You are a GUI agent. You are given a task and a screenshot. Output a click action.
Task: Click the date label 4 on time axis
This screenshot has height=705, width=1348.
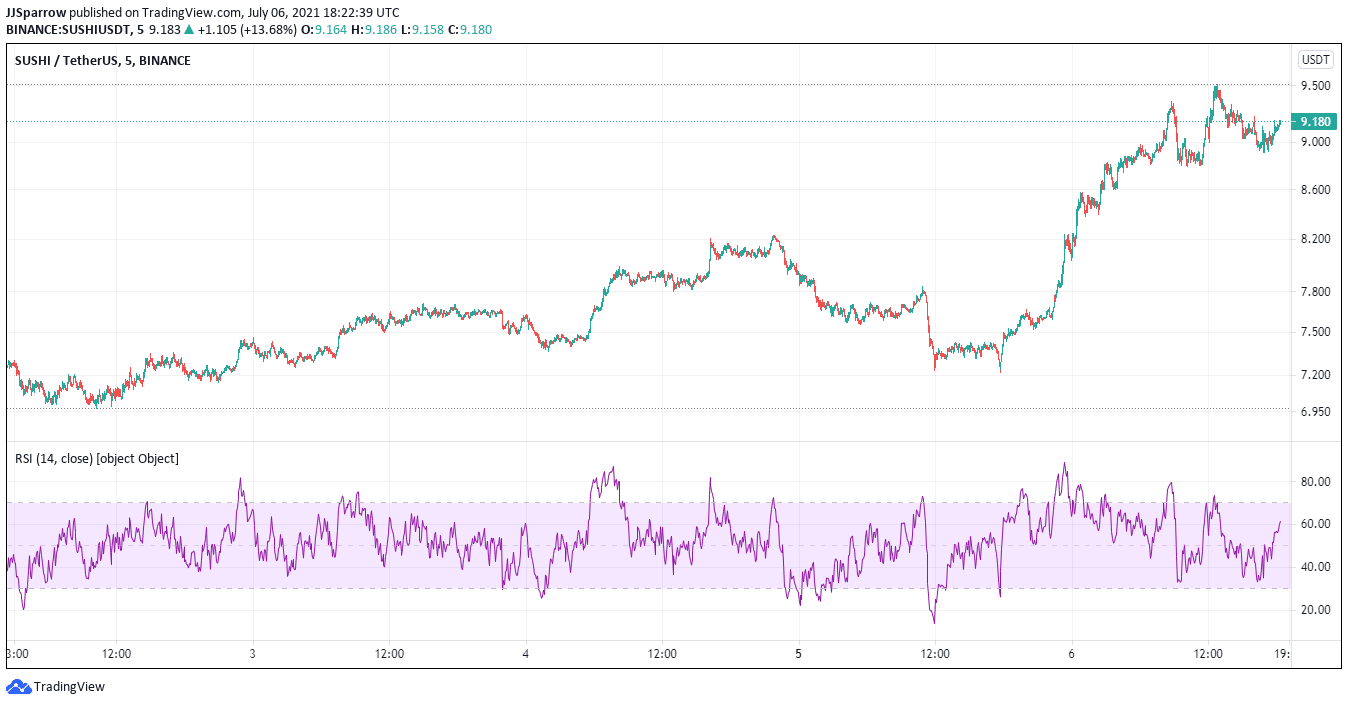526,655
